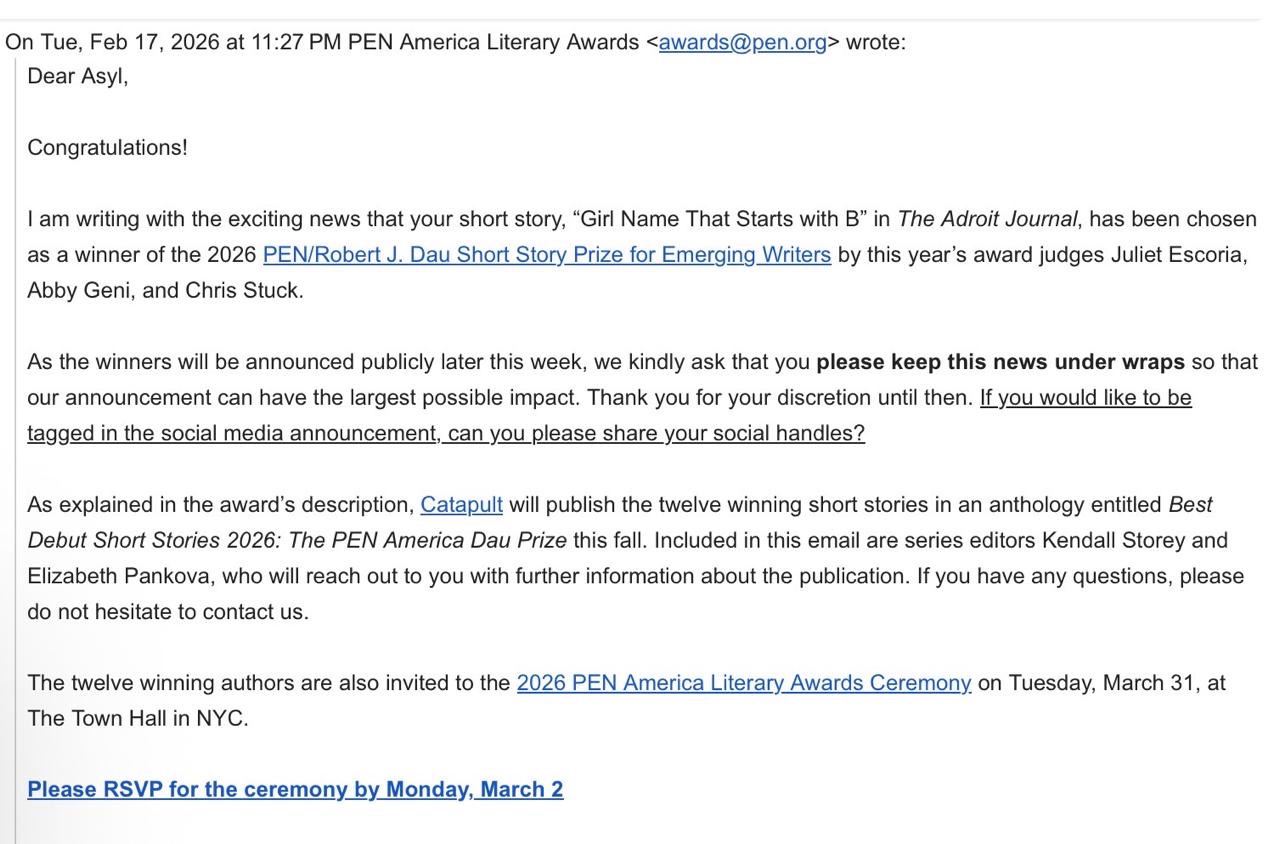Click the "Congratulations!" line
The height and width of the screenshot is (844, 1280).
coord(107,148)
